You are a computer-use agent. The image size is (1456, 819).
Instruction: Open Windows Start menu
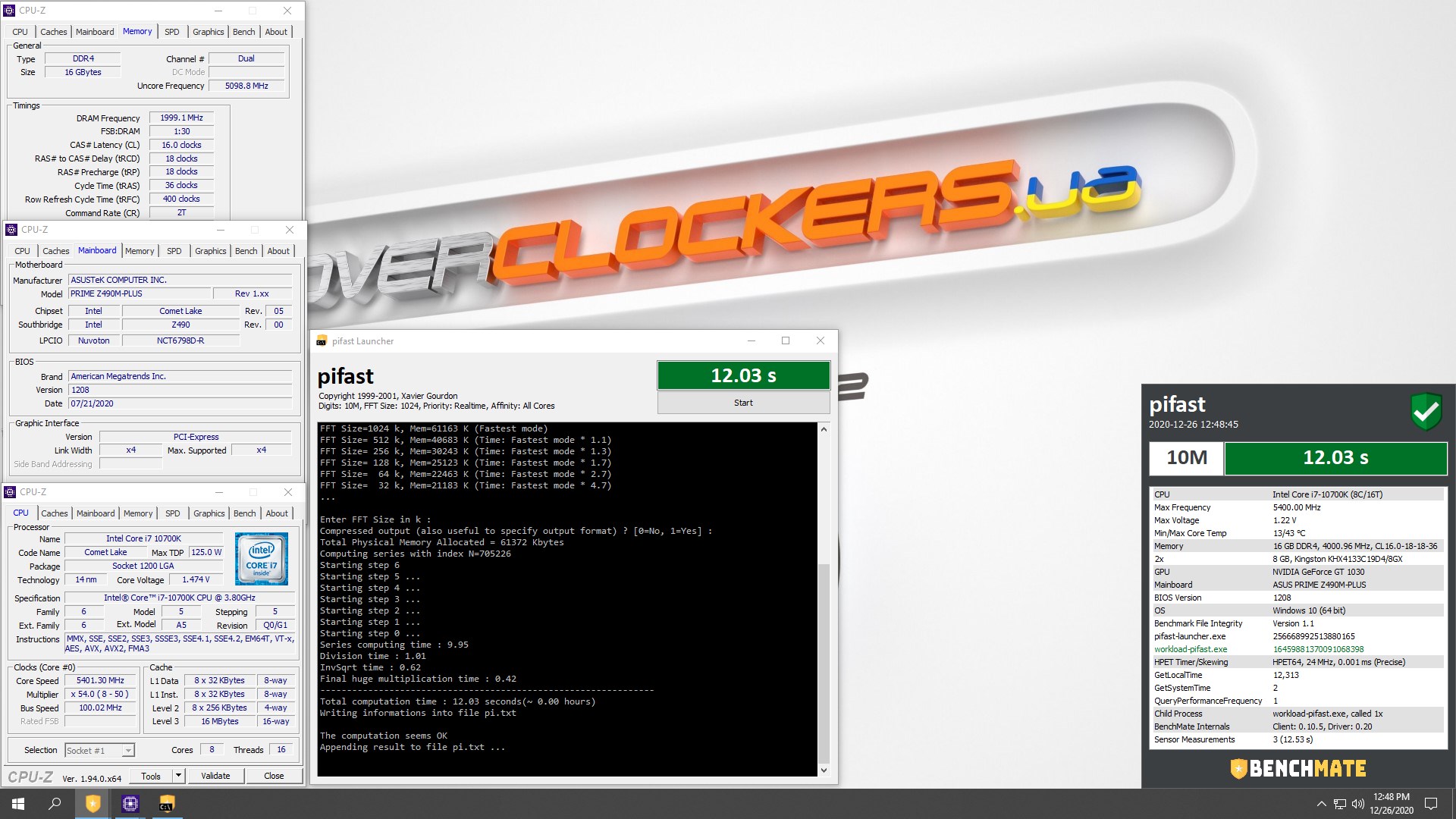[x=18, y=804]
